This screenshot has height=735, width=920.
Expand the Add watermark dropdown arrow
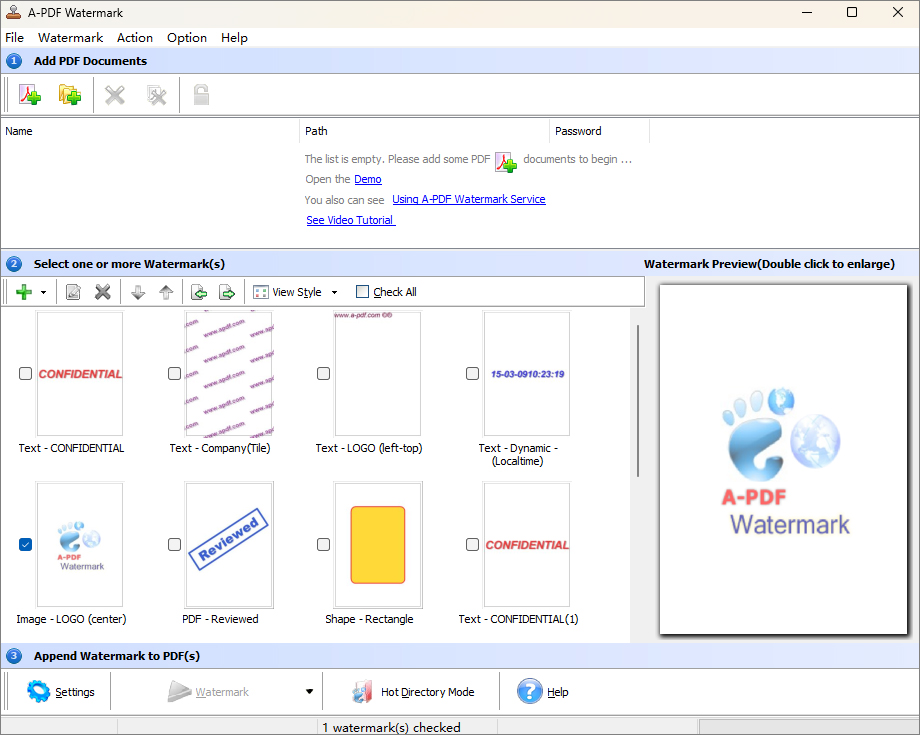coord(43,292)
